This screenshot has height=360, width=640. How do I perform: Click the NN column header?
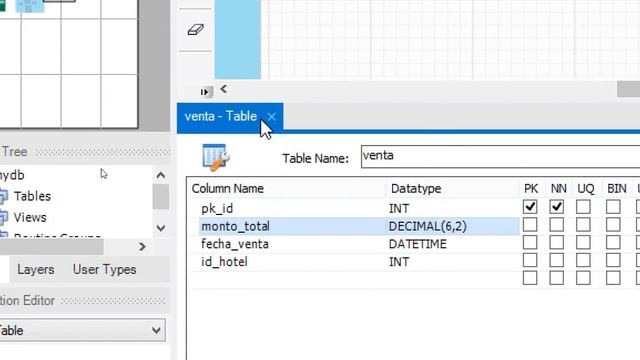pyautogui.click(x=558, y=189)
